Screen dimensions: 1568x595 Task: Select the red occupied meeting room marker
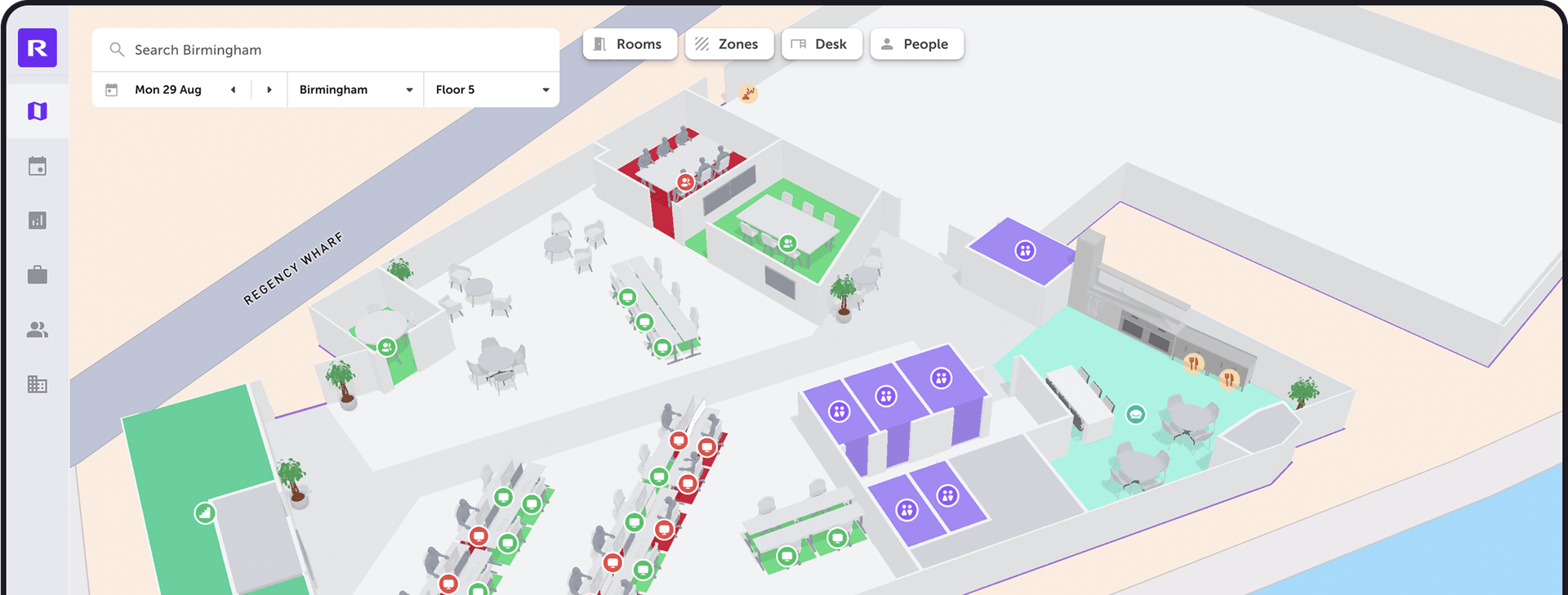pos(686,182)
